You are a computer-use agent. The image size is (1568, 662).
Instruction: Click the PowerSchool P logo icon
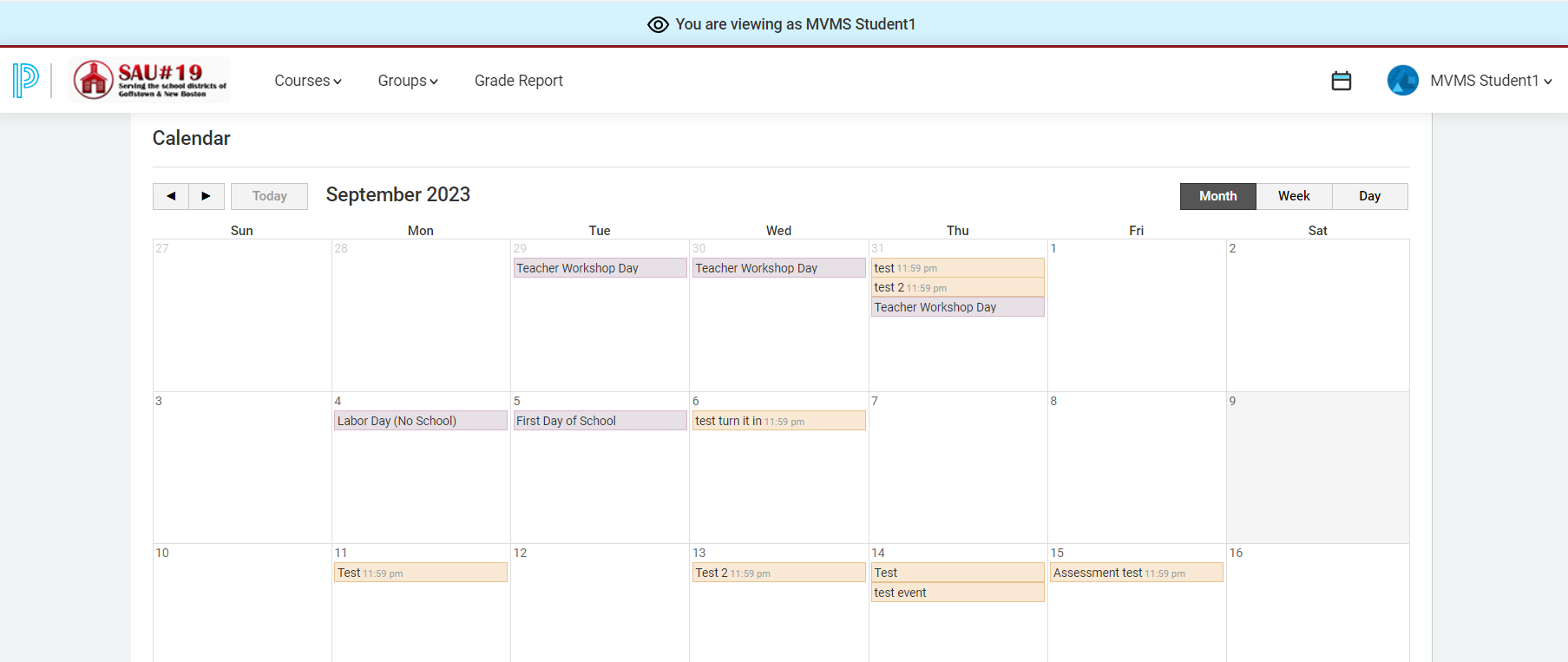click(x=26, y=80)
